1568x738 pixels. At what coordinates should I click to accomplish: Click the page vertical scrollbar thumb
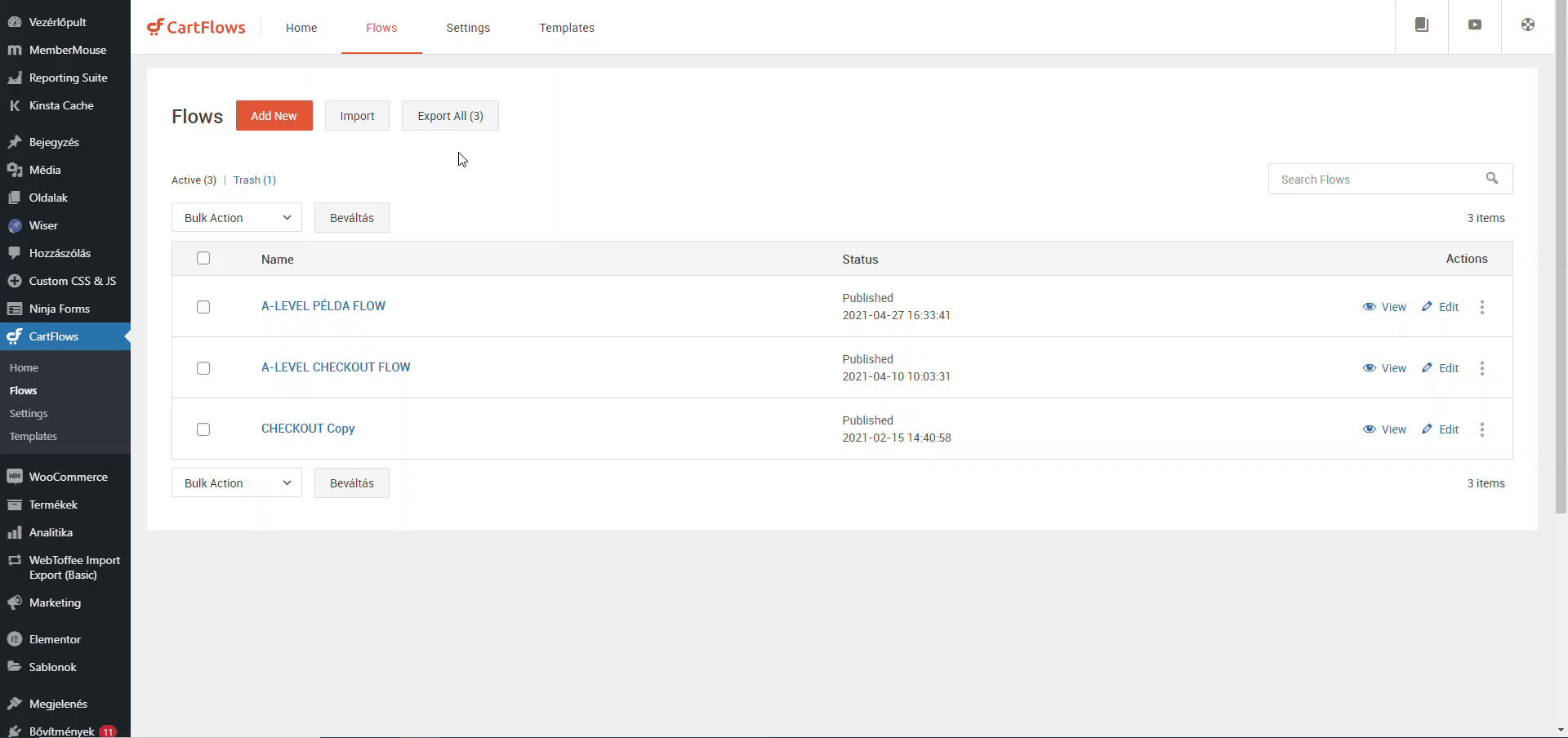[x=1561, y=257]
